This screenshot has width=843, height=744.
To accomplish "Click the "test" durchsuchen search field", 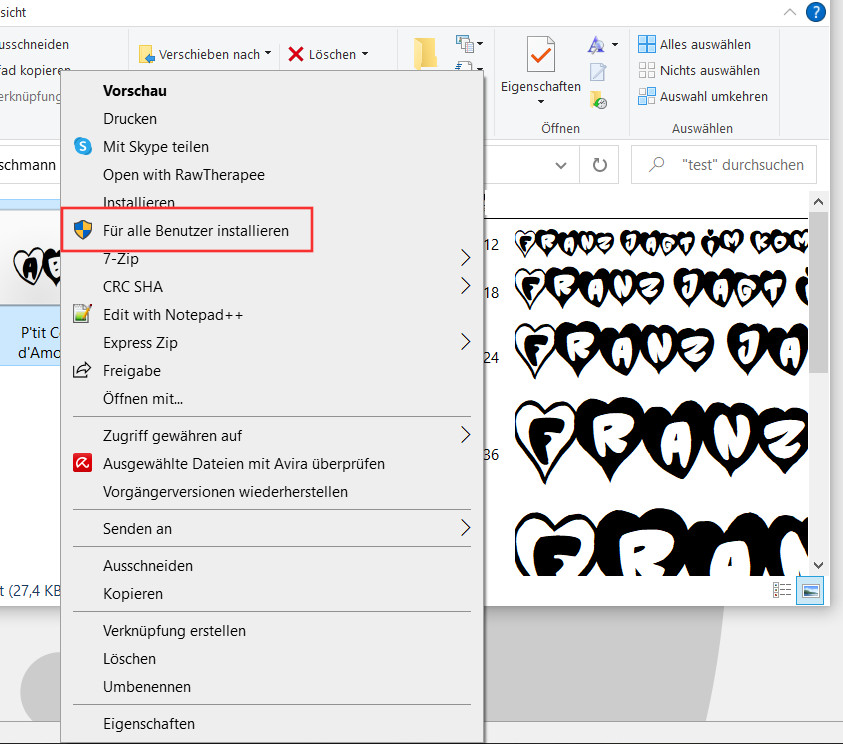I will click(x=741, y=165).
